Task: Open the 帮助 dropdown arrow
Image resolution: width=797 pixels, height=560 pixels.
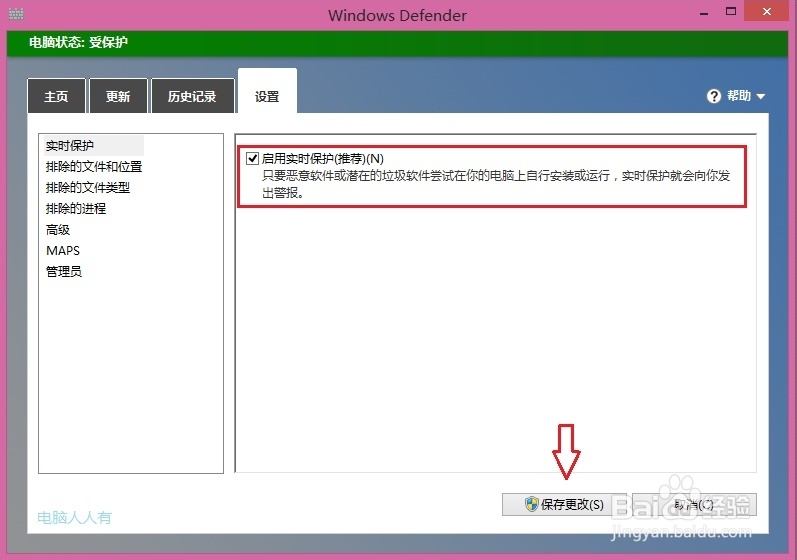Action: pyautogui.click(x=761, y=96)
